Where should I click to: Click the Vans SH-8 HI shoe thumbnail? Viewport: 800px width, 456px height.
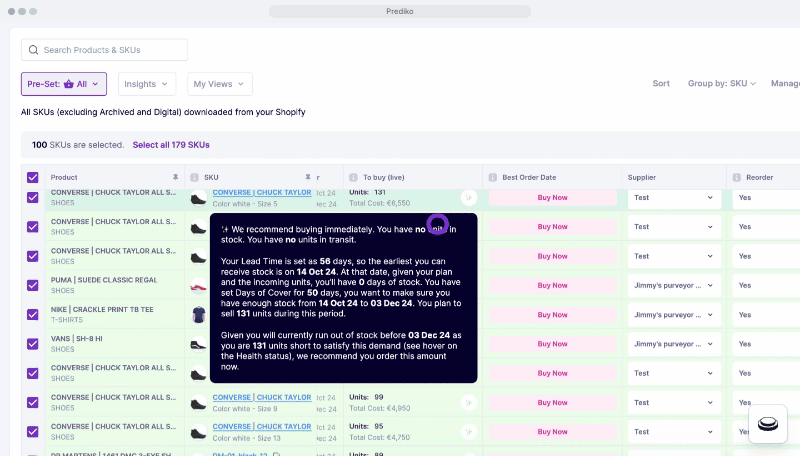click(x=198, y=344)
